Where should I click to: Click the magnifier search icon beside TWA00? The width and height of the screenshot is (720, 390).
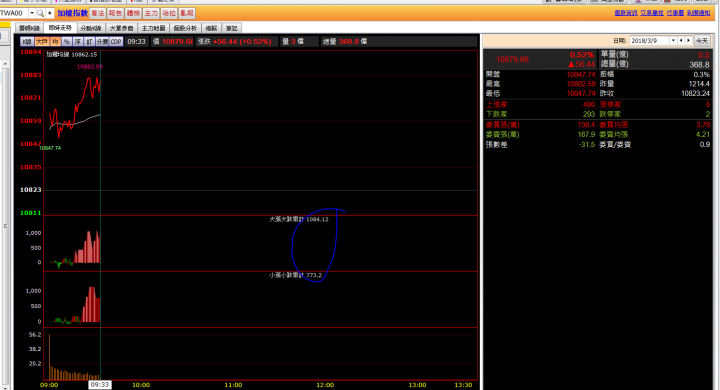40,13
